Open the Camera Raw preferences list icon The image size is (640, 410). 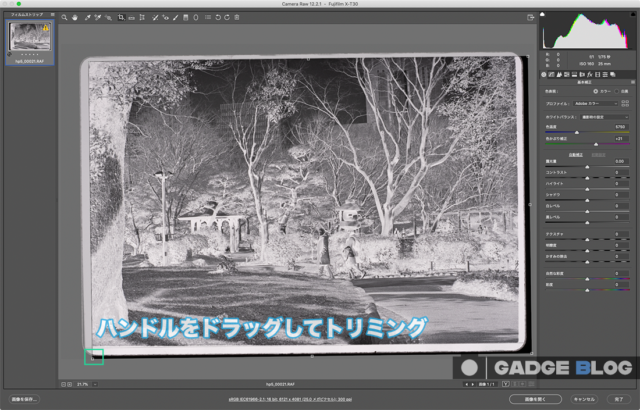(x=208, y=18)
